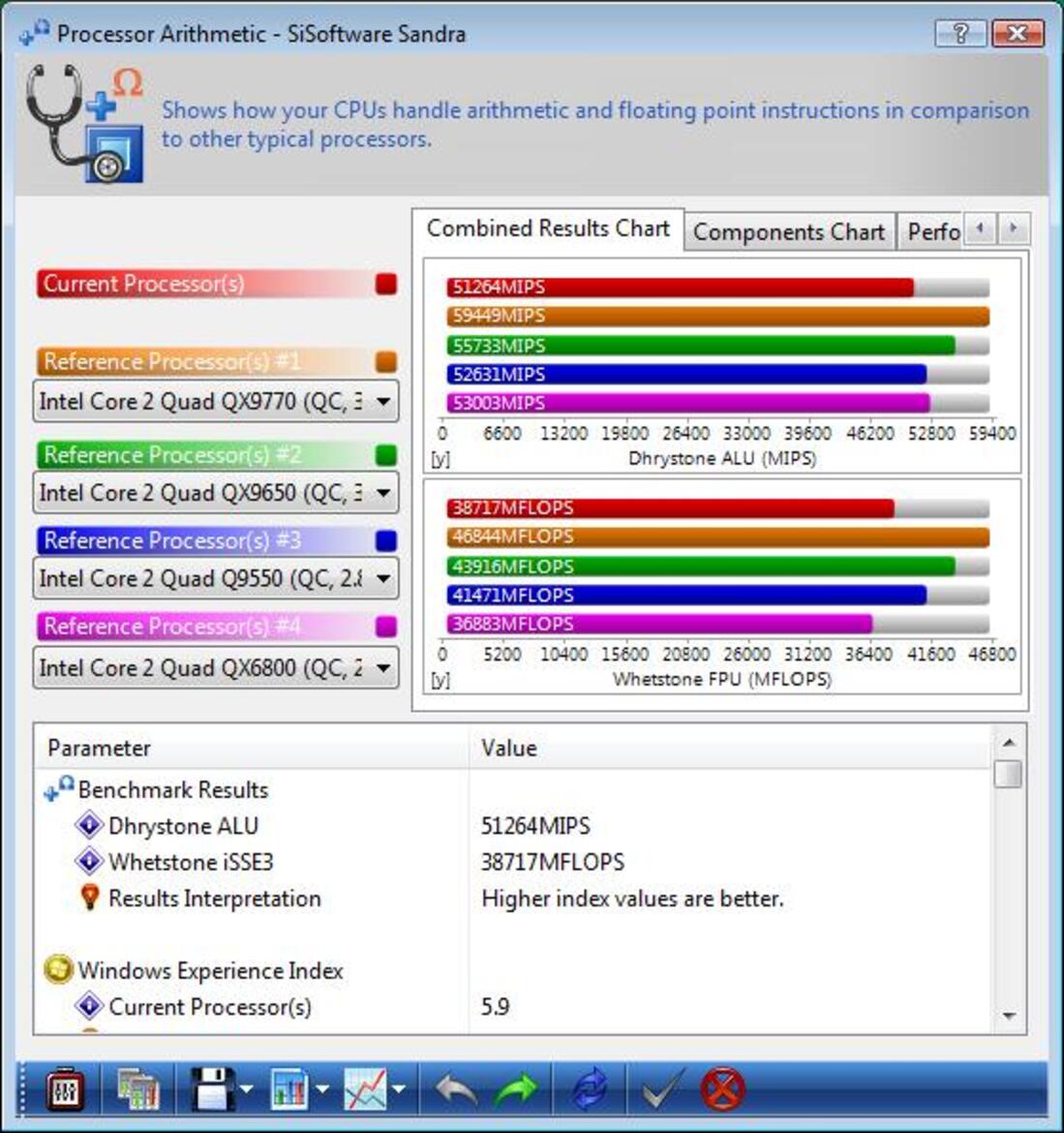The width and height of the screenshot is (1064, 1133).
Task: Click the Reference Processor(s) #2 legend label
Action: click(172, 454)
